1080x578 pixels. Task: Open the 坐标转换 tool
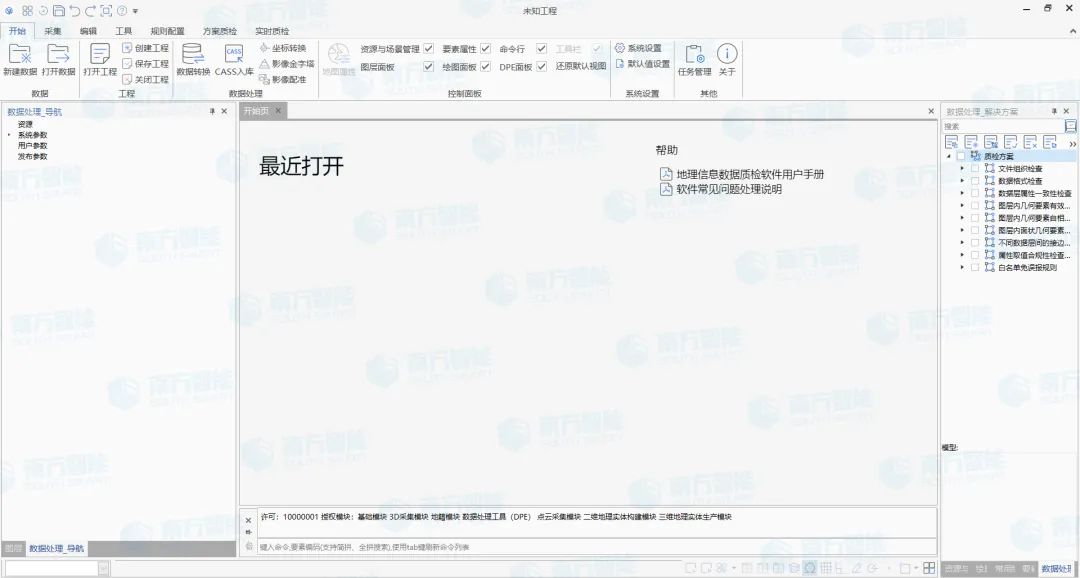(x=282, y=48)
